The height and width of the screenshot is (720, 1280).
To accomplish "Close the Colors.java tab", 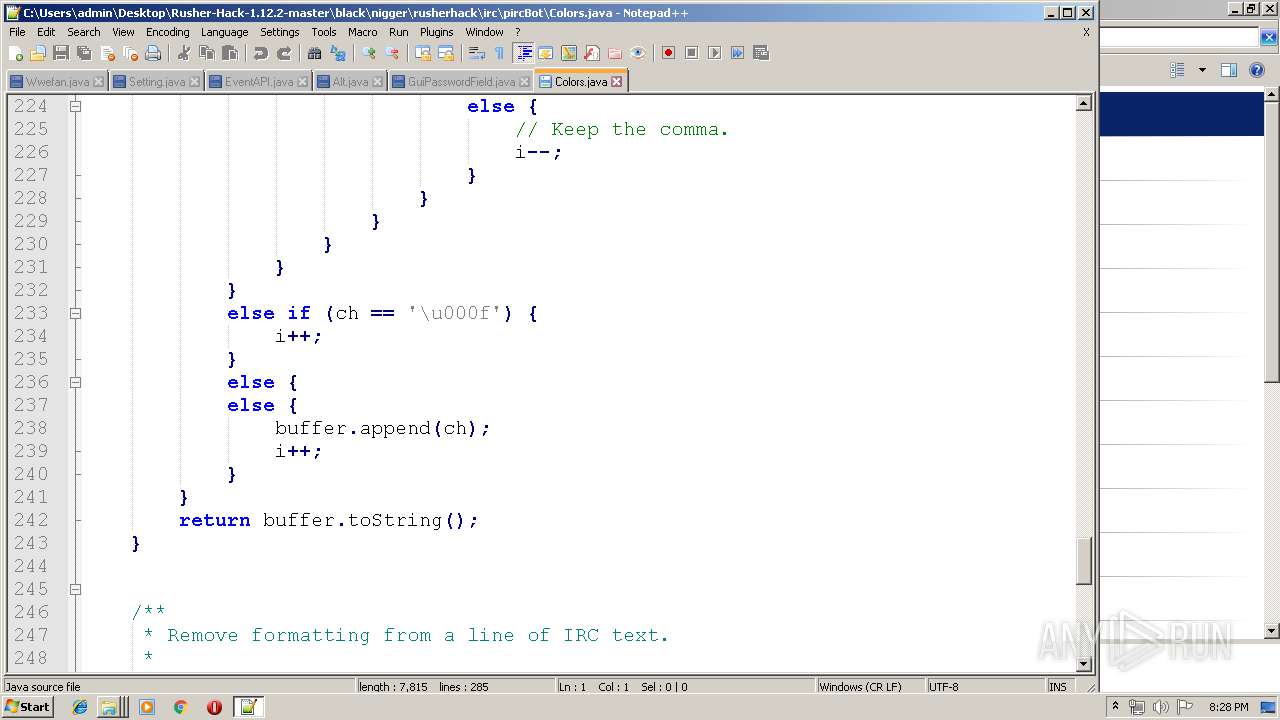I will (617, 82).
